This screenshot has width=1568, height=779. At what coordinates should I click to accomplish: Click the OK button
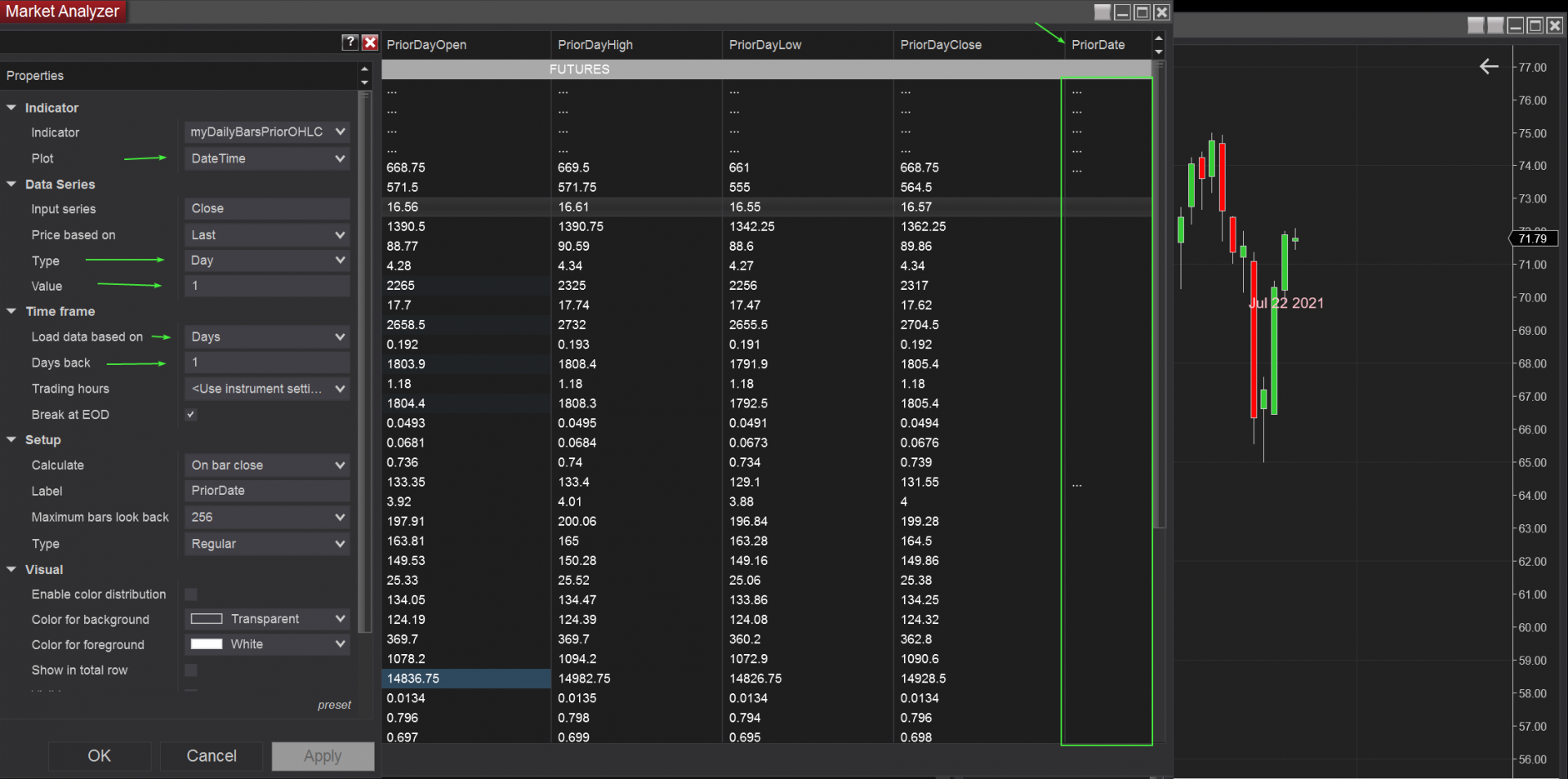[100, 756]
